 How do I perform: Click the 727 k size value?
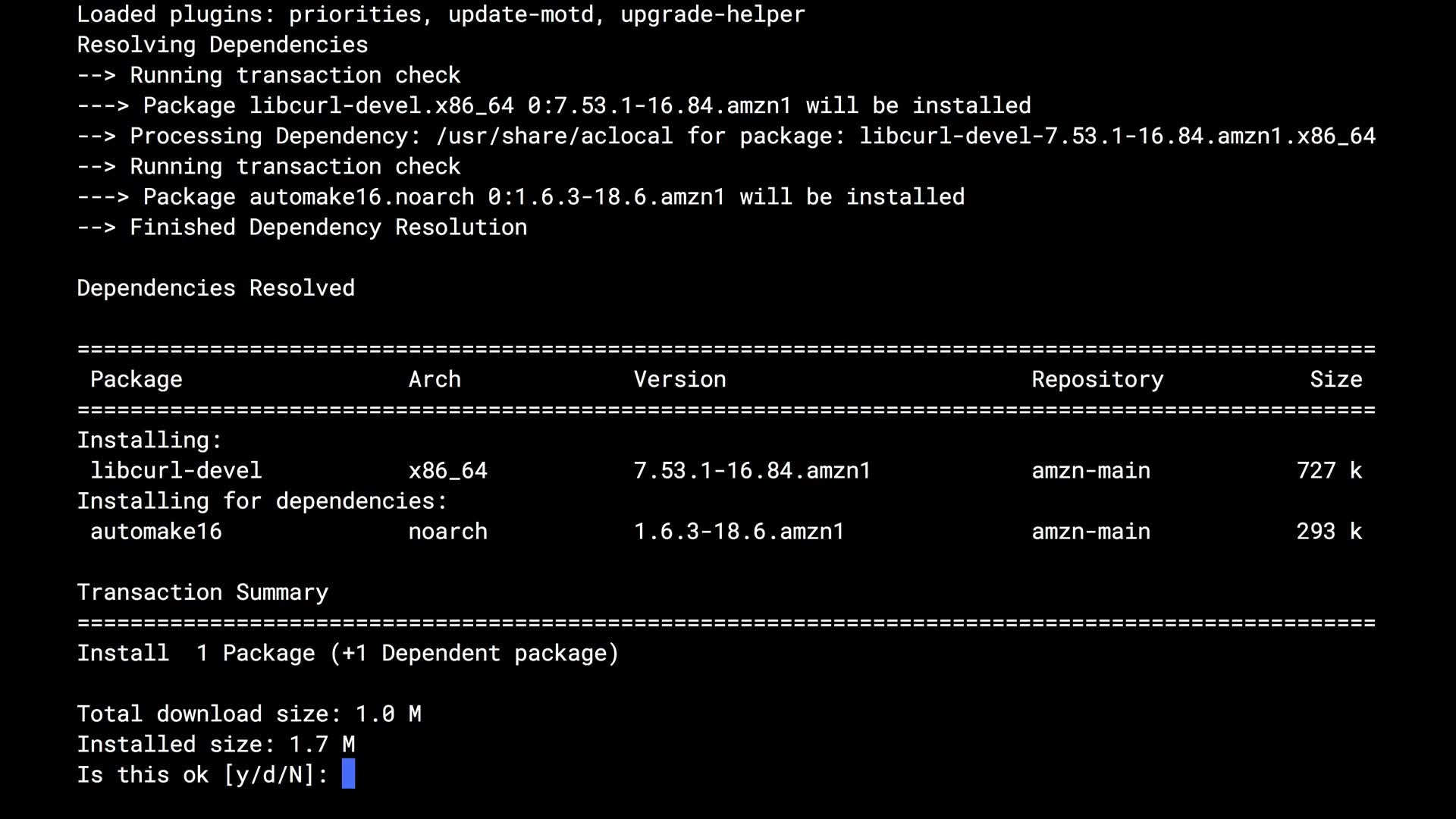(1329, 470)
